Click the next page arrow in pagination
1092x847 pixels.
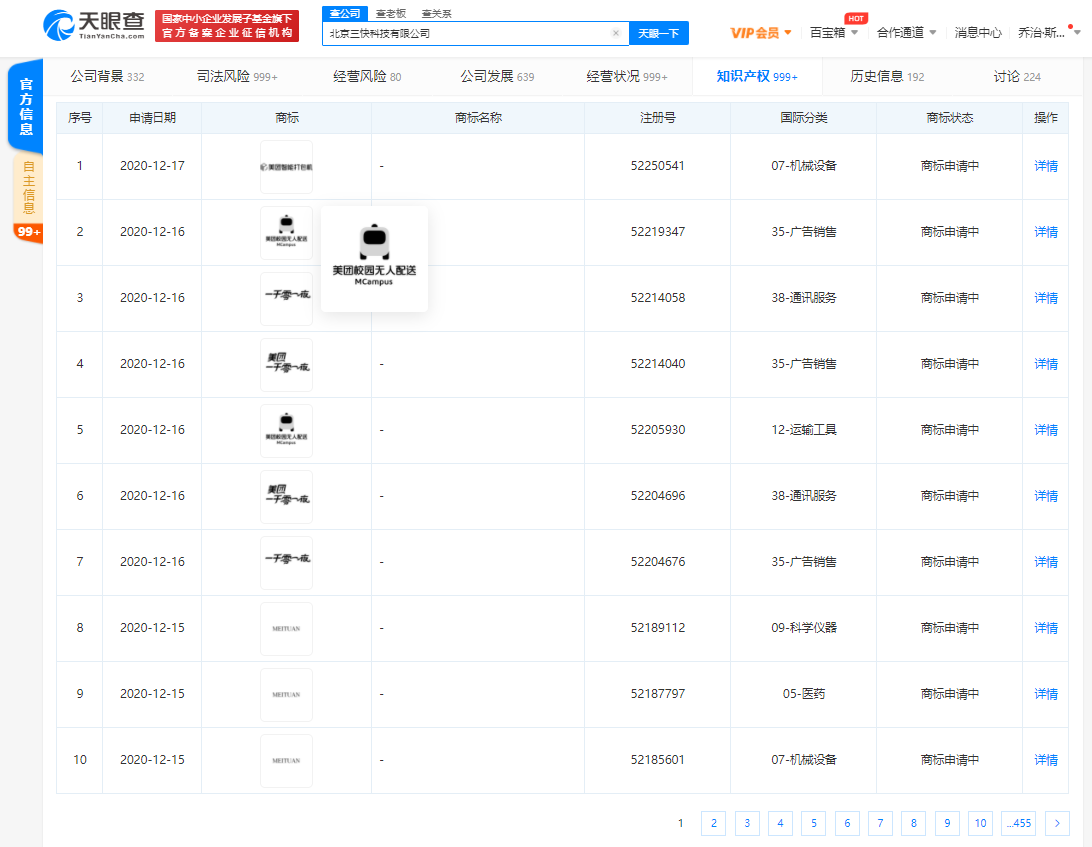coord(1057,823)
